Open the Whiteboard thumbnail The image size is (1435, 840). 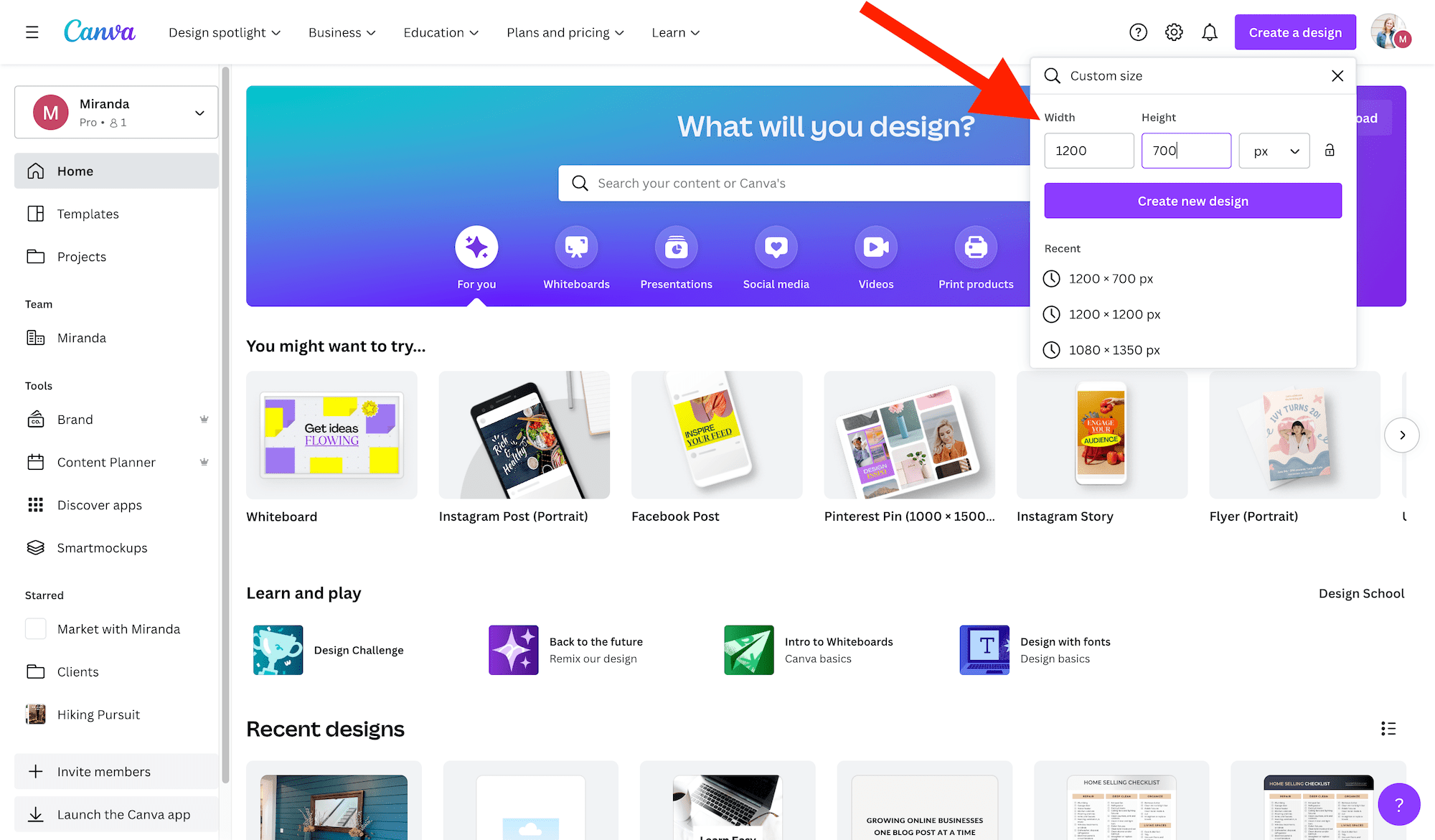pyautogui.click(x=331, y=435)
